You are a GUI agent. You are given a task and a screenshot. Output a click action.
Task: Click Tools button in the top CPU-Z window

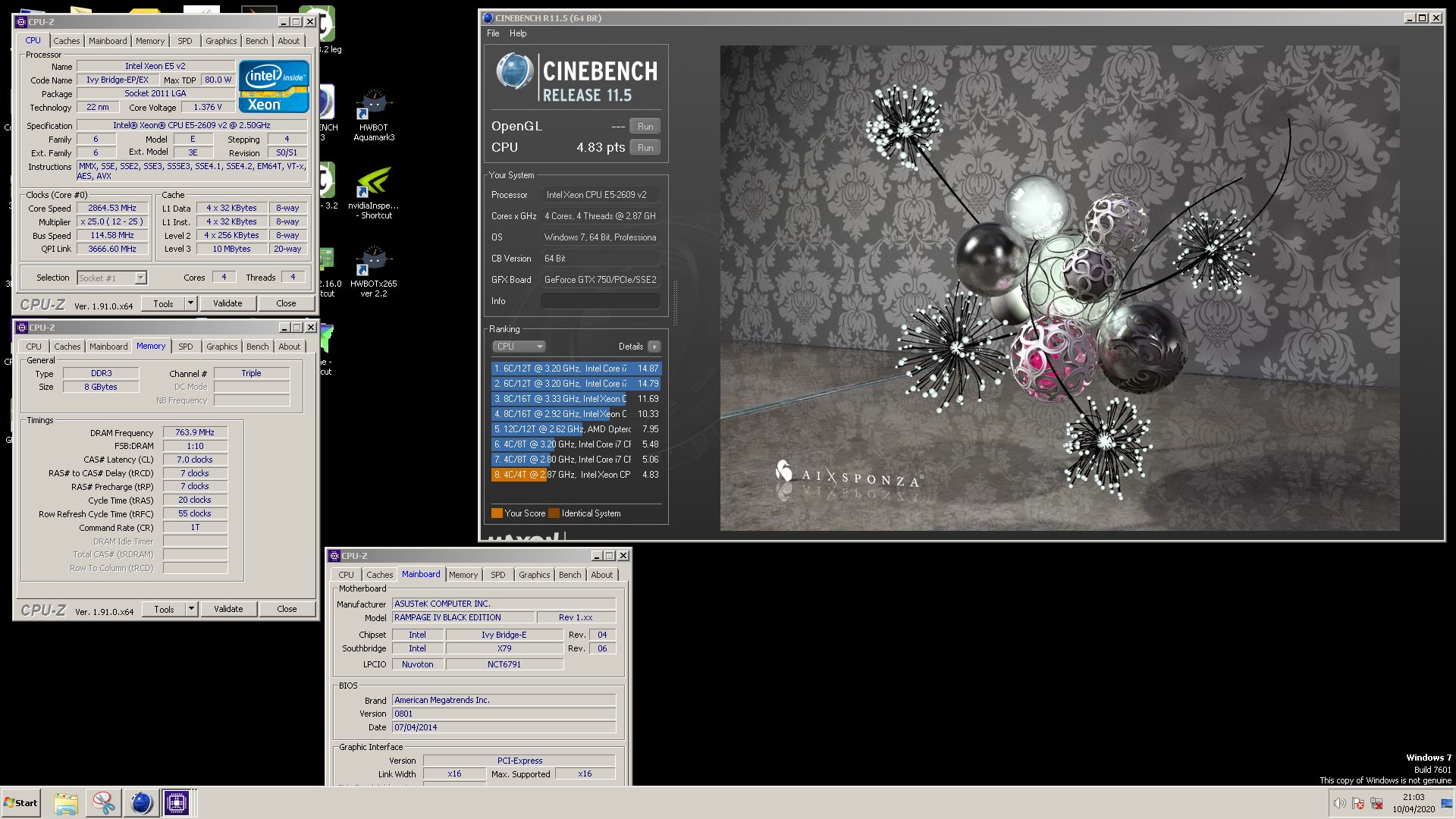tap(163, 303)
